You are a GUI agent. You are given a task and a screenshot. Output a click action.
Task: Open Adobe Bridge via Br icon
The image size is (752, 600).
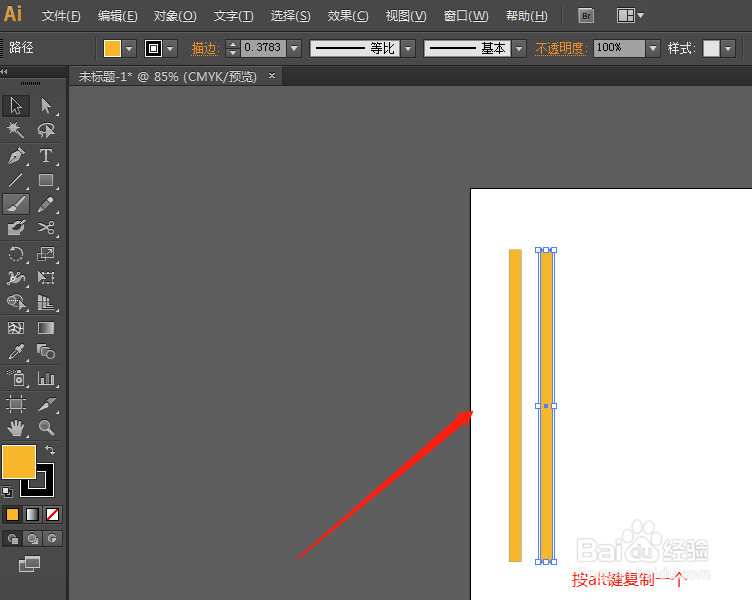pyautogui.click(x=586, y=16)
